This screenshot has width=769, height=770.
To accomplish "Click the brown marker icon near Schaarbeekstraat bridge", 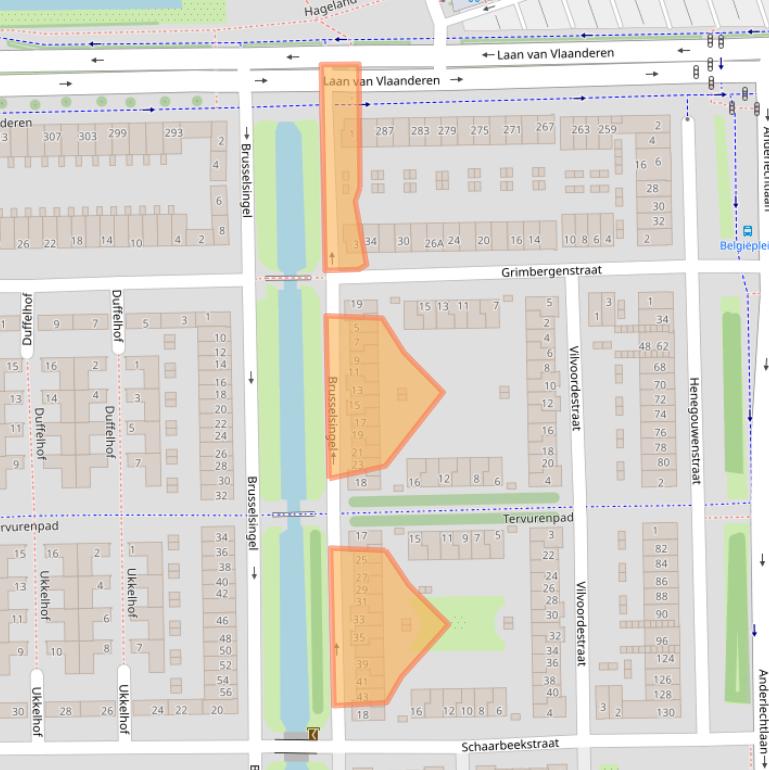I will [314, 734].
